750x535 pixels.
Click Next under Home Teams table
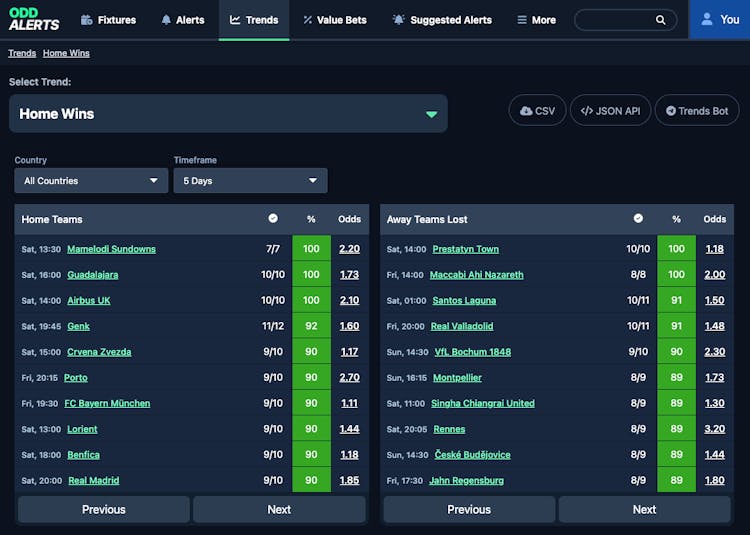(279, 510)
